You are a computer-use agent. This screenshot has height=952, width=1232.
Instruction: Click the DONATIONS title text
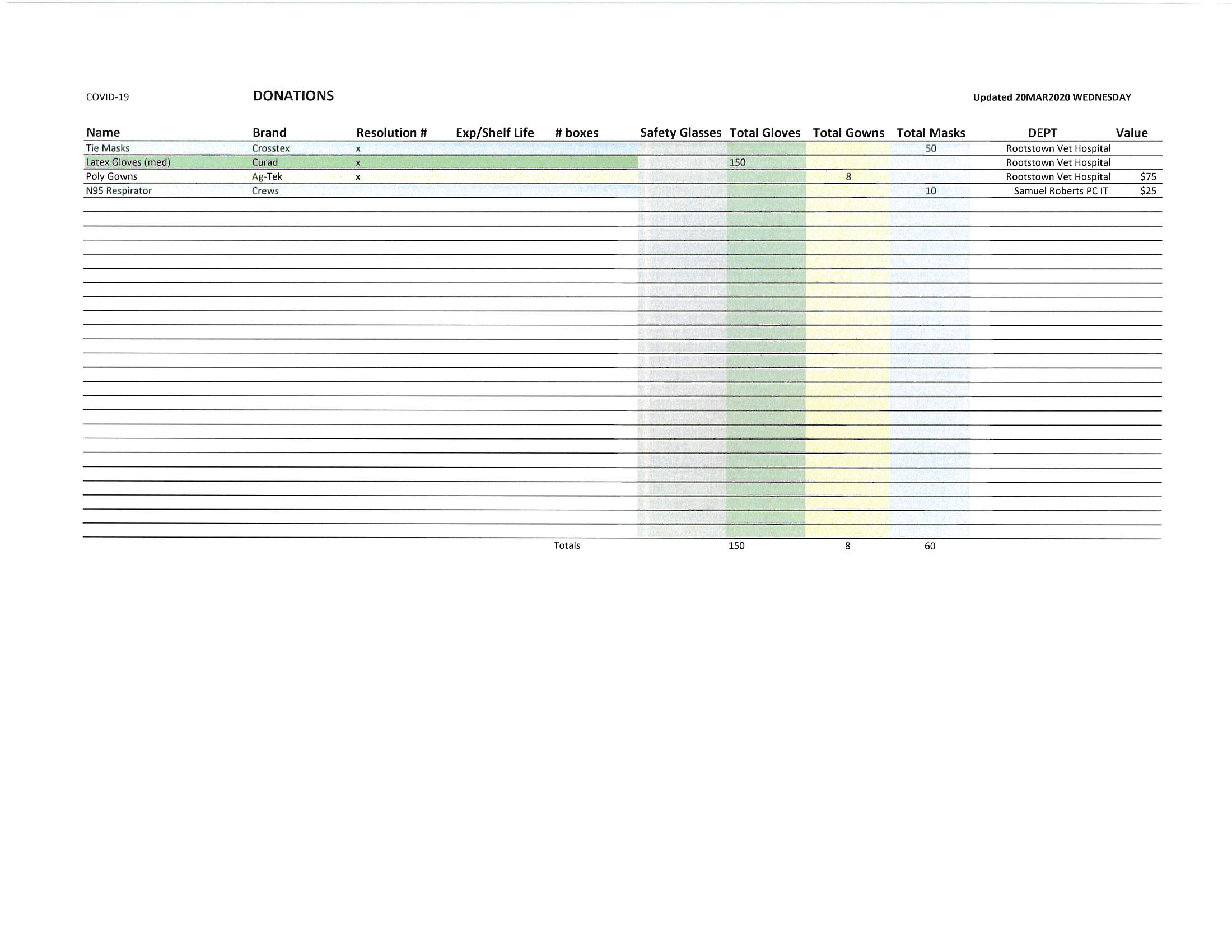tap(293, 96)
